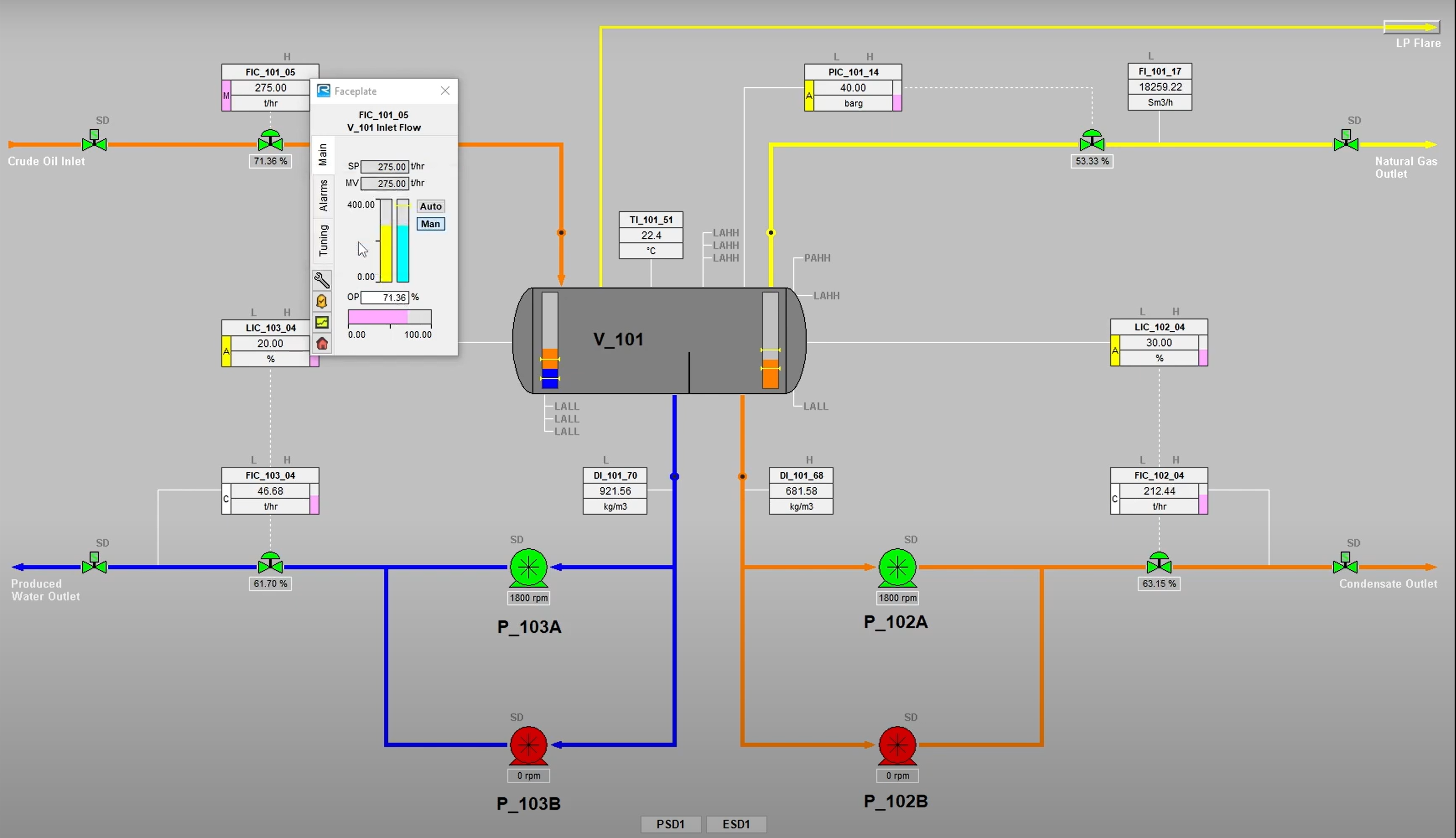This screenshot has width=1456, height=838.
Task: Click the Natural Gas Outlet pressure valve symbol
Action: (x=1091, y=141)
